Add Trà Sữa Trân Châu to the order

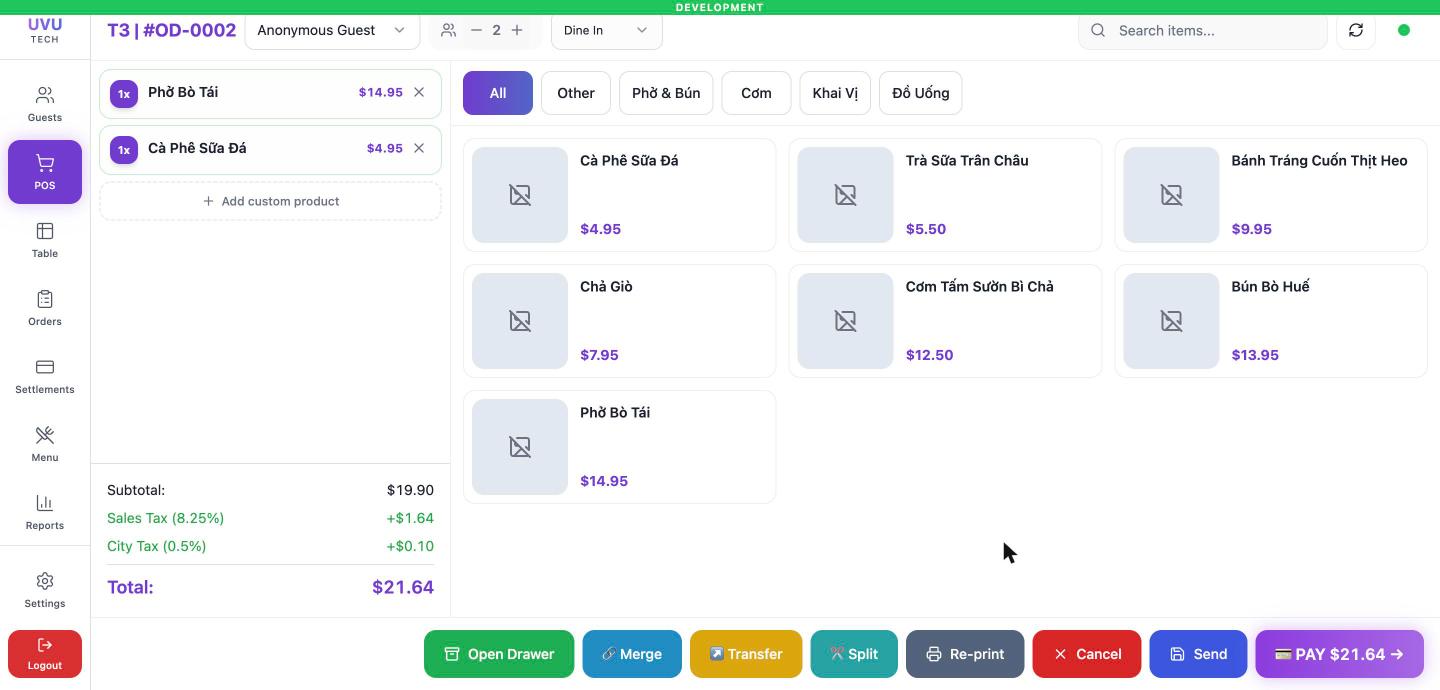(x=945, y=195)
